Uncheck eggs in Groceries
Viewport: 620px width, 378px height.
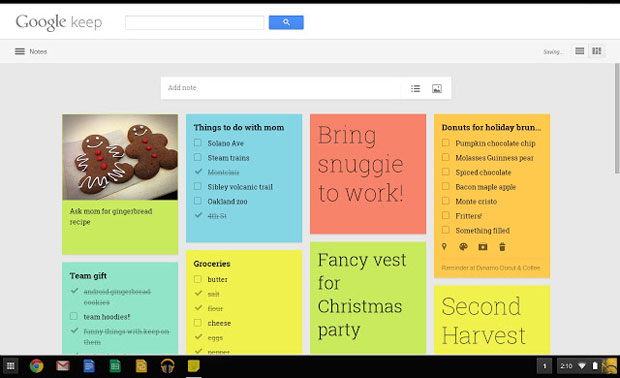click(198, 337)
